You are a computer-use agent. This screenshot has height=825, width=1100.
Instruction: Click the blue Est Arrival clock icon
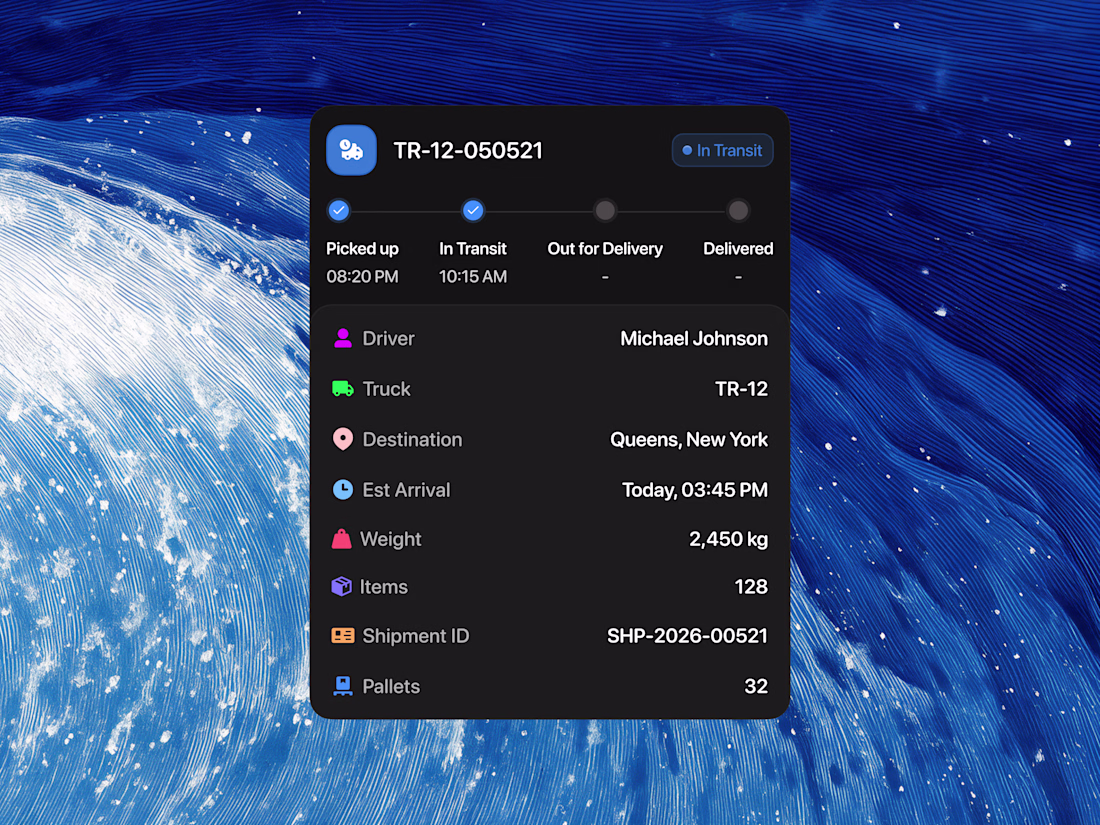(342, 490)
